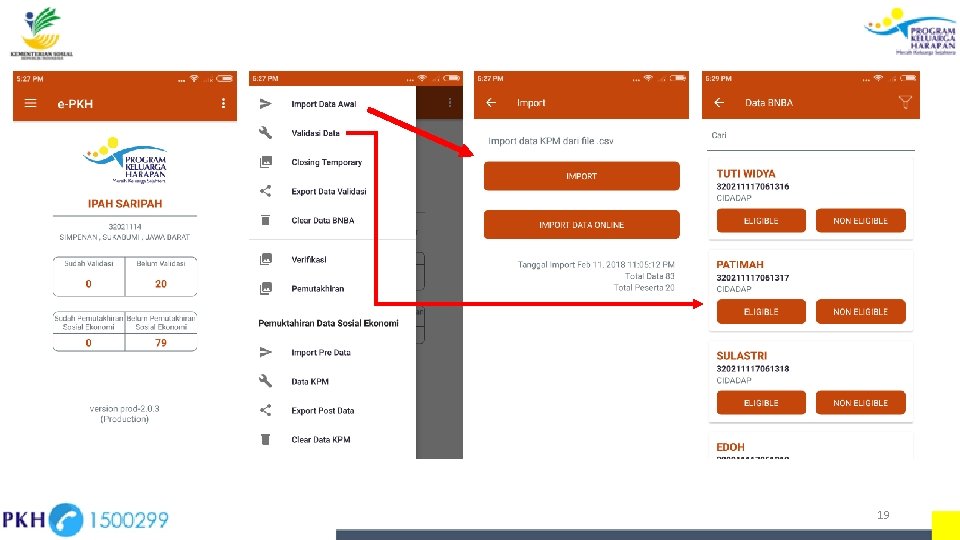Click the SULASTRI name
Screen dimensions: 960x540
[x=741, y=356]
